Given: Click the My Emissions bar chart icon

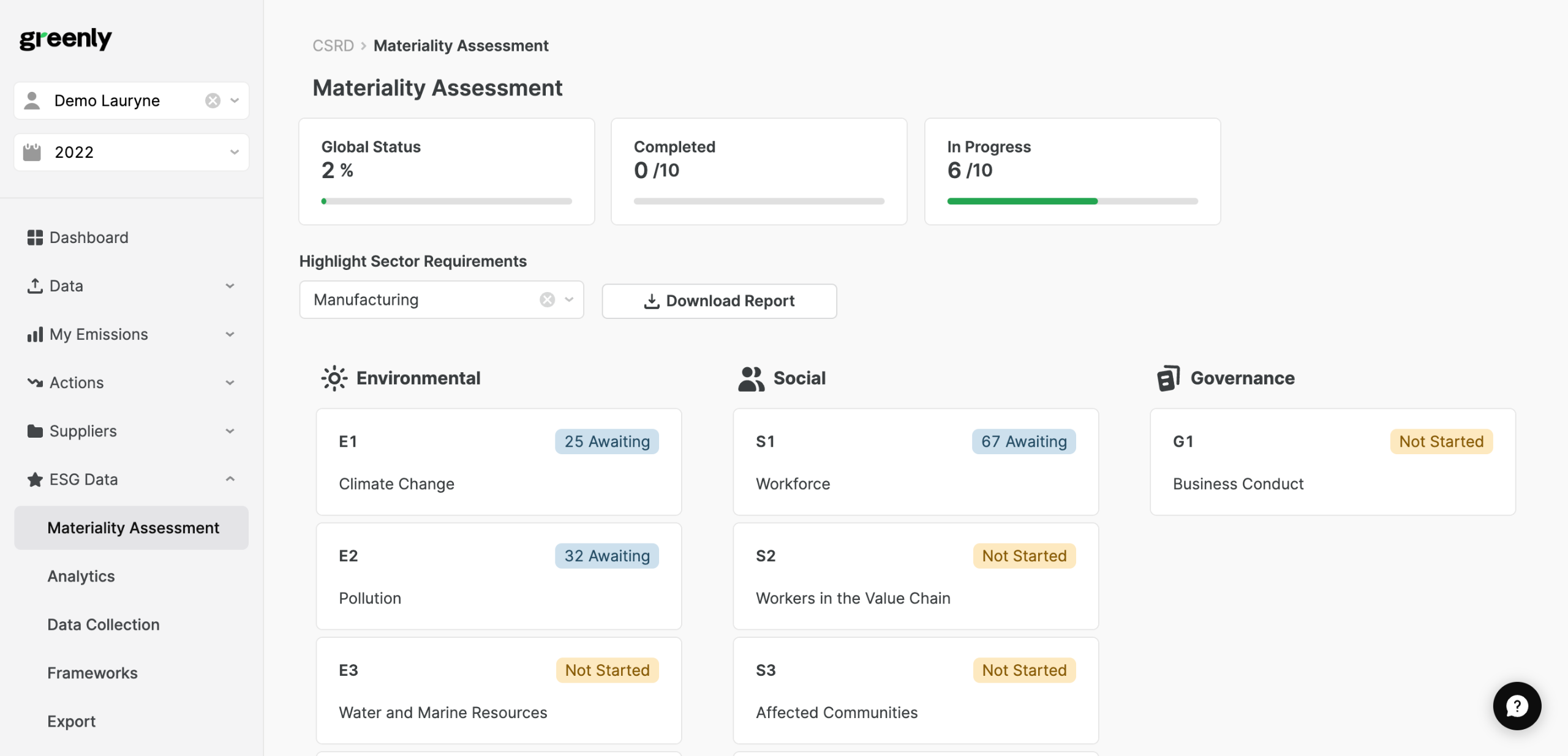Looking at the screenshot, I should tap(35, 334).
